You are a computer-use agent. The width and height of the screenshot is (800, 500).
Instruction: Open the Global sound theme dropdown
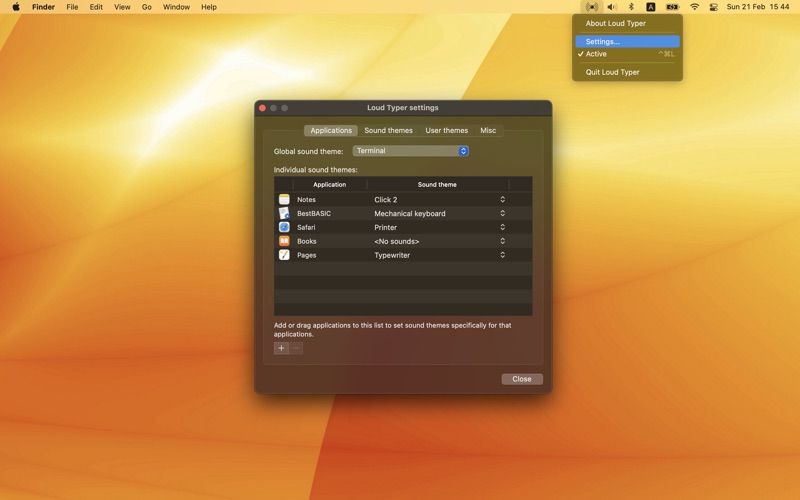[411, 151]
